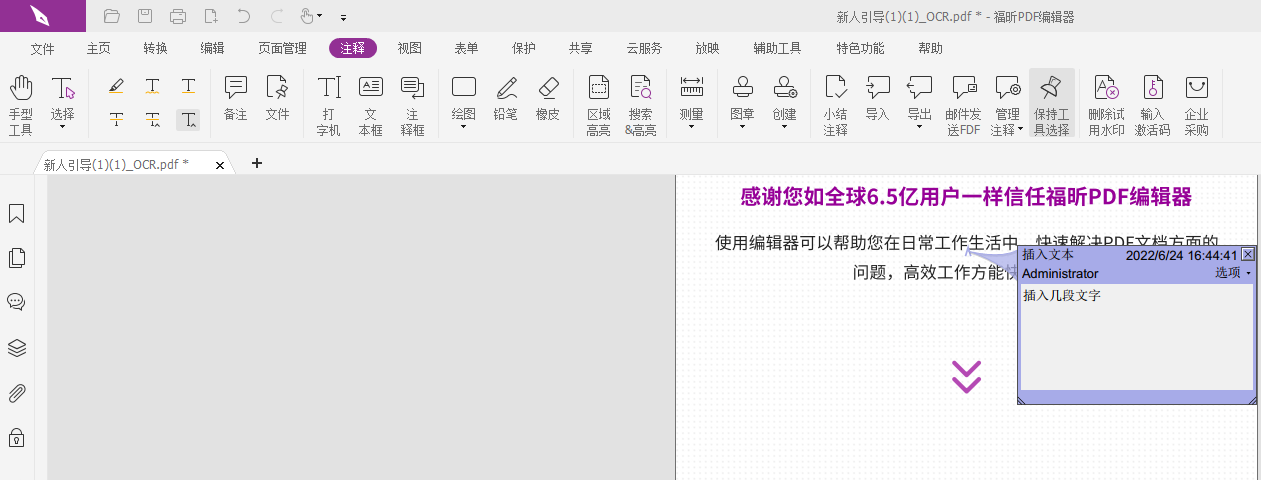Switch to the 视图 tab

coord(409,48)
